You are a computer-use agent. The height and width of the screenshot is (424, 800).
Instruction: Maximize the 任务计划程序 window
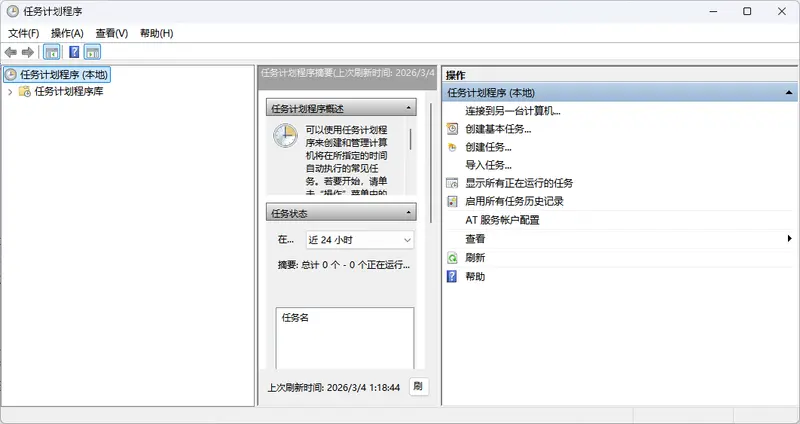[747, 11]
